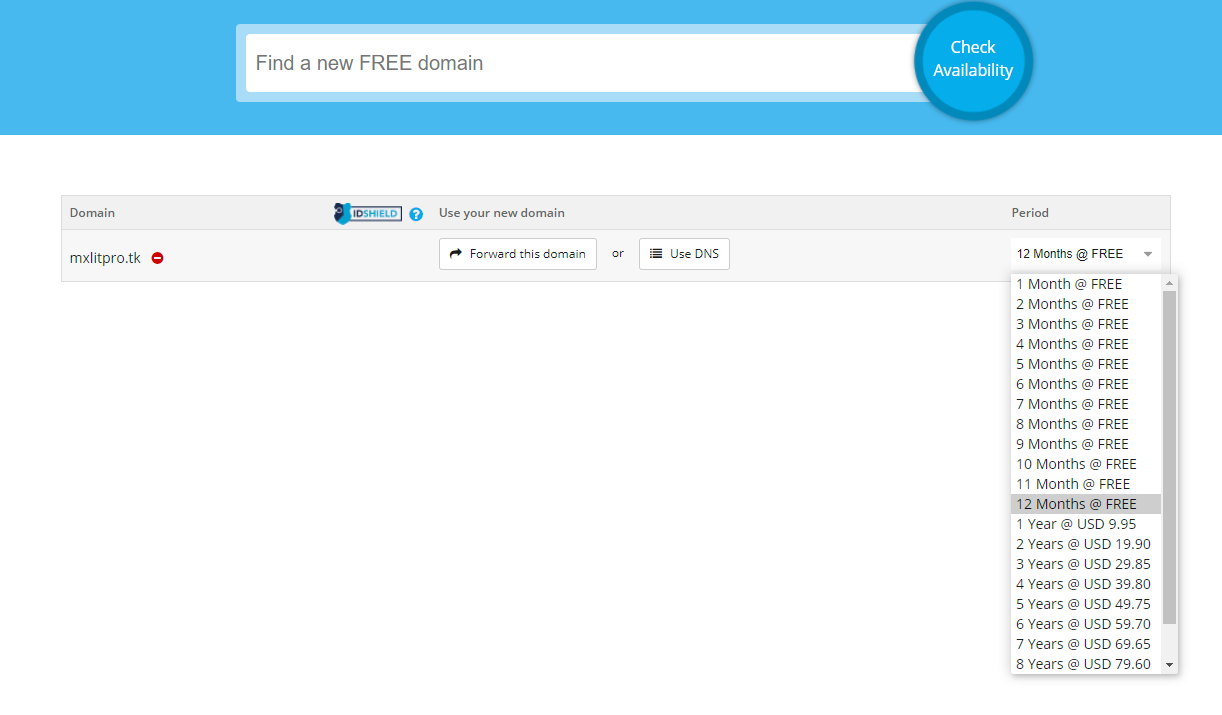Pick 9 Months @ FREE period
Viewport: 1222px width, 715px height.
pyautogui.click(x=1072, y=444)
